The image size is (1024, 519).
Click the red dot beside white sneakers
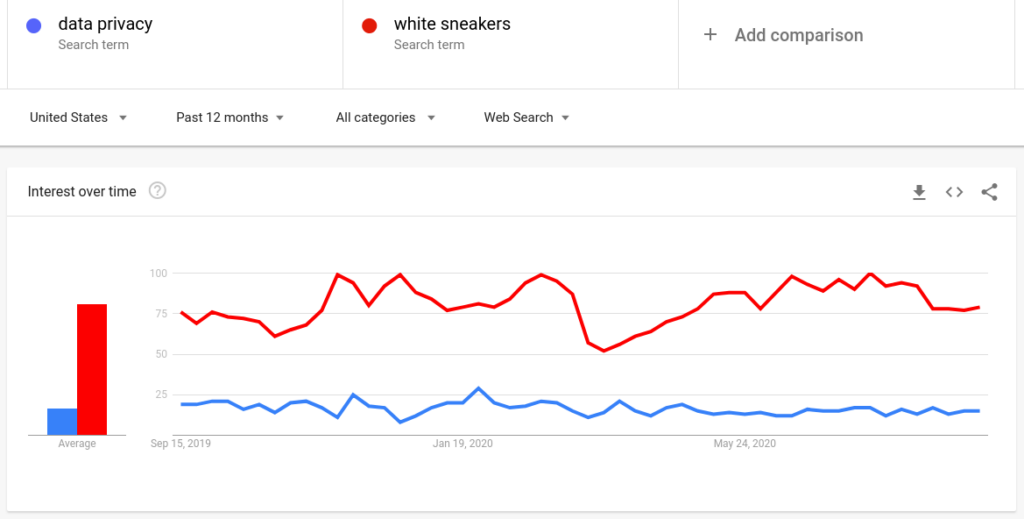(369, 26)
